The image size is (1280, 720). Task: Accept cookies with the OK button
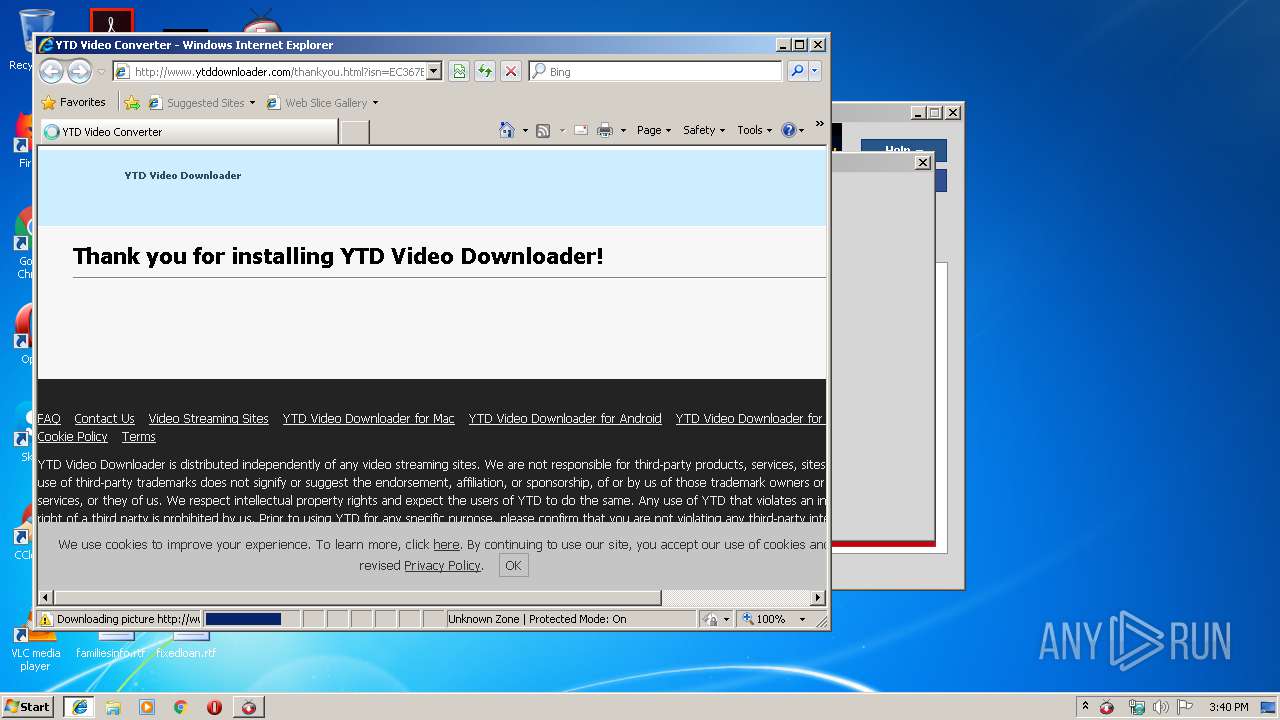pyautogui.click(x=513, y=566)
